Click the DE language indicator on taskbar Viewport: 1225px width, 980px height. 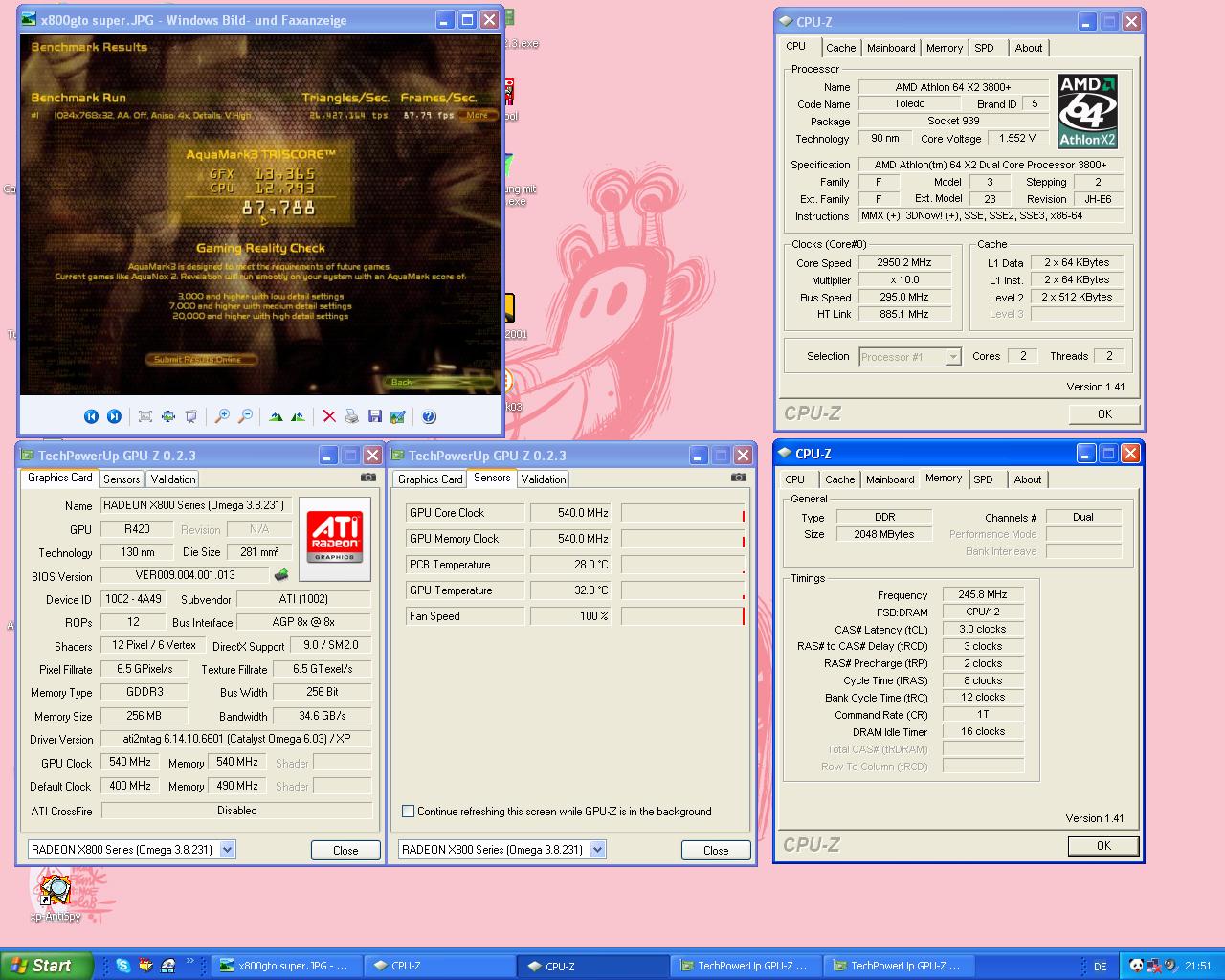click(1101, 967)
